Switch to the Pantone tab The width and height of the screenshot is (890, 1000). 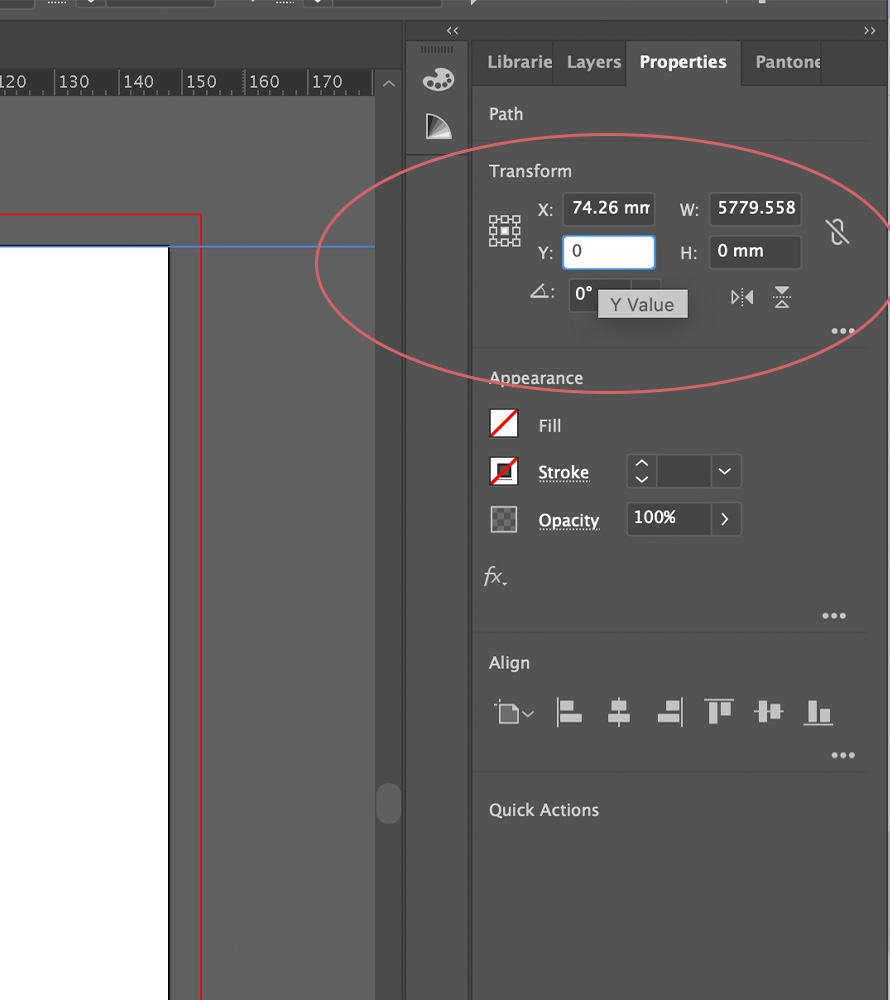[x=782, y=62]
